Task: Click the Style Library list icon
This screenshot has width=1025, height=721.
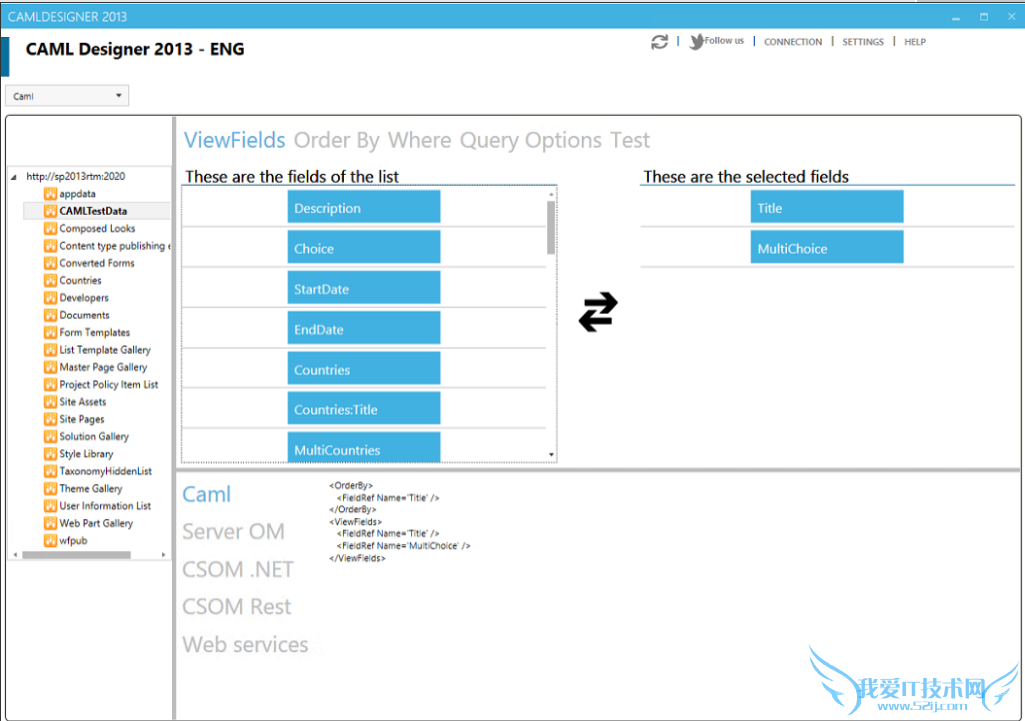Action: coord(50,454)
